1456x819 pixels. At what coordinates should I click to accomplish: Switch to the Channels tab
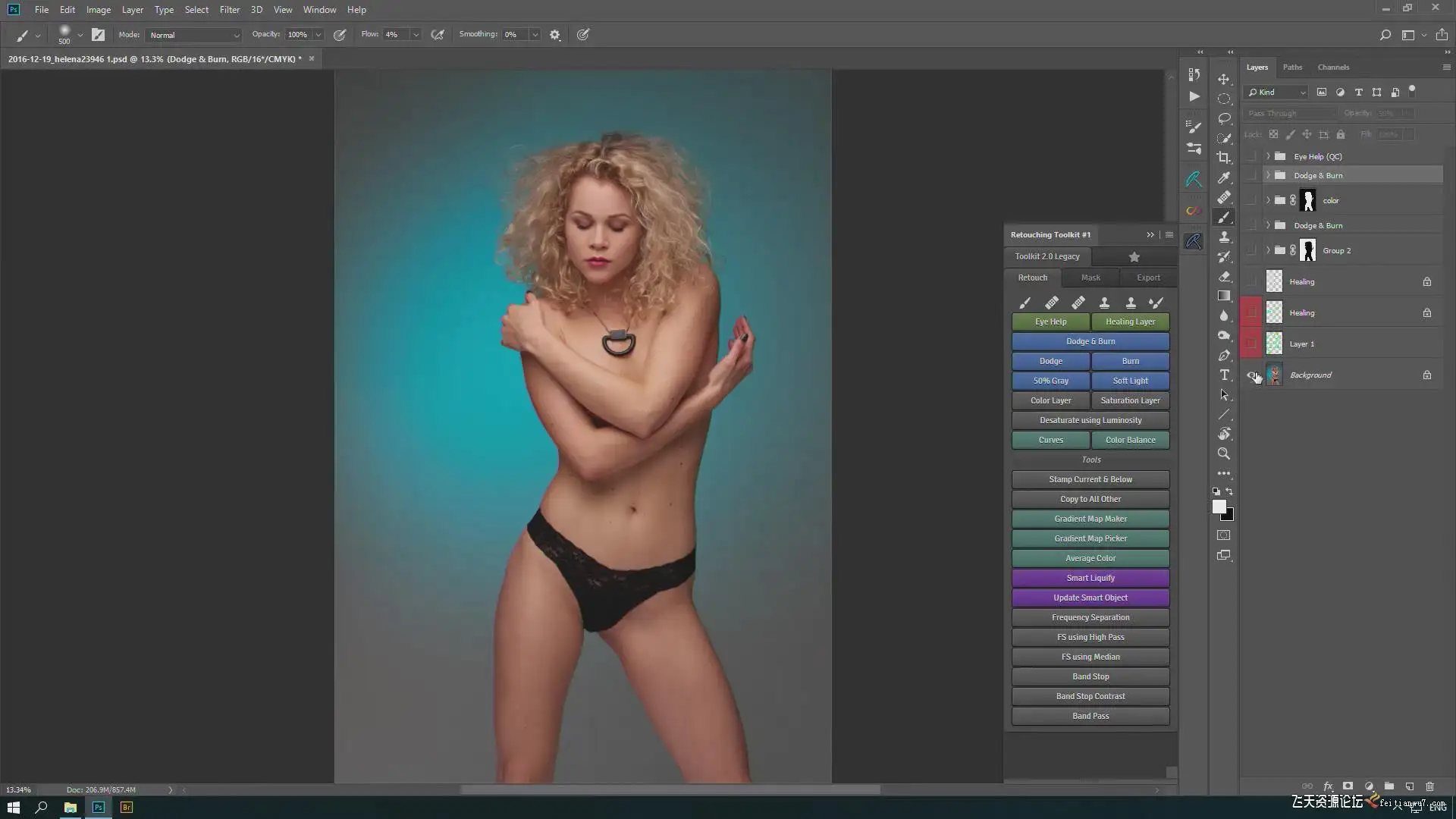pyautogui.click(x=1333, y=67)
